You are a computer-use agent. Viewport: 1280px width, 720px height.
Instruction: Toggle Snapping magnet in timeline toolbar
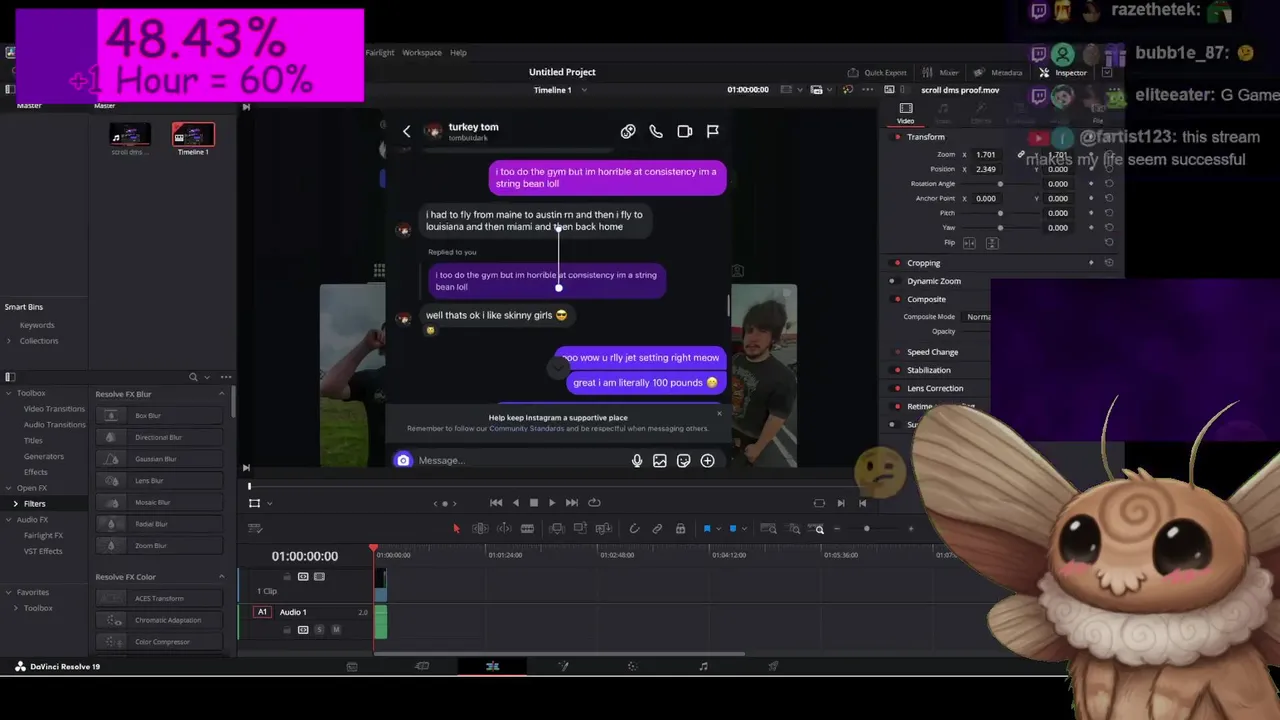634,529
